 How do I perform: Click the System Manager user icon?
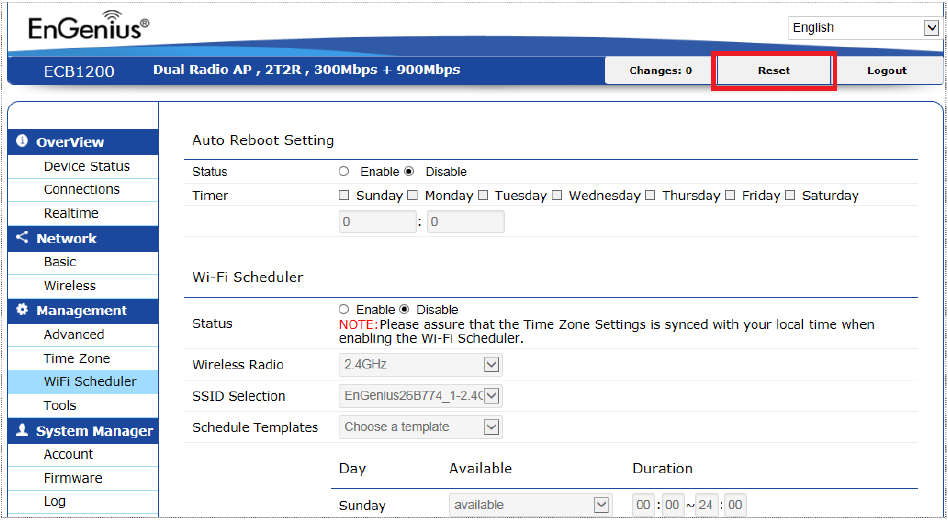[x=22, y=430]
